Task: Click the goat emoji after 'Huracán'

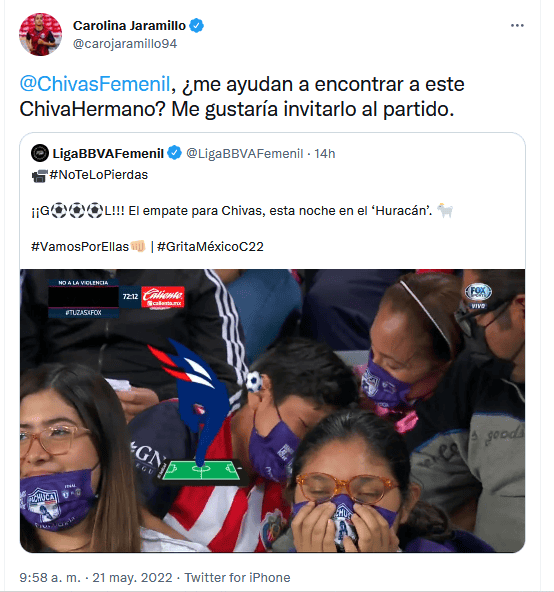Action: [445, 210]
